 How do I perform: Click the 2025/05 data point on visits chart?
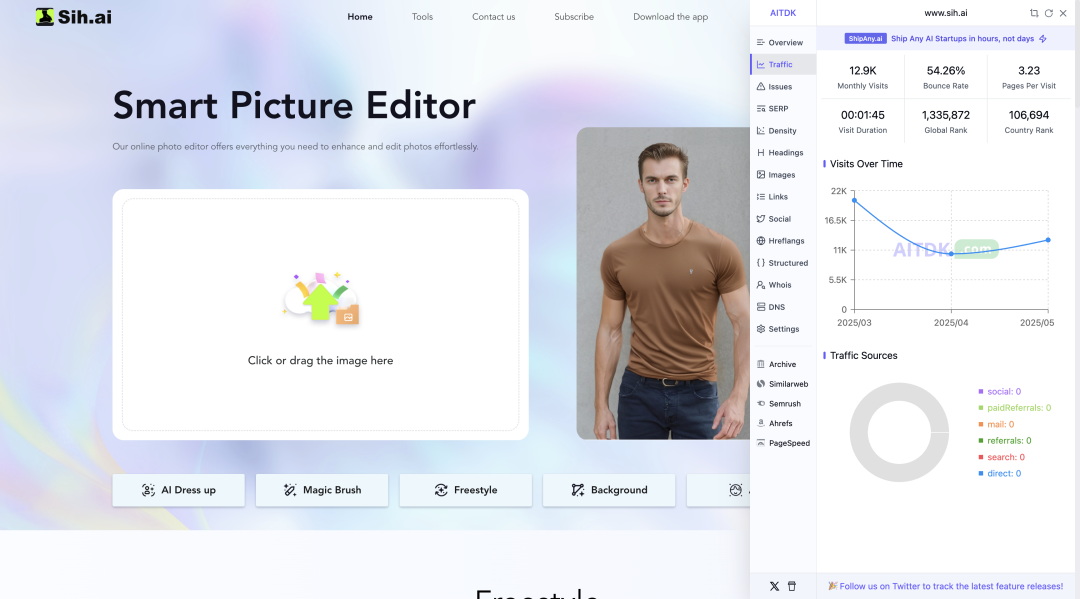pos(1048,240)
